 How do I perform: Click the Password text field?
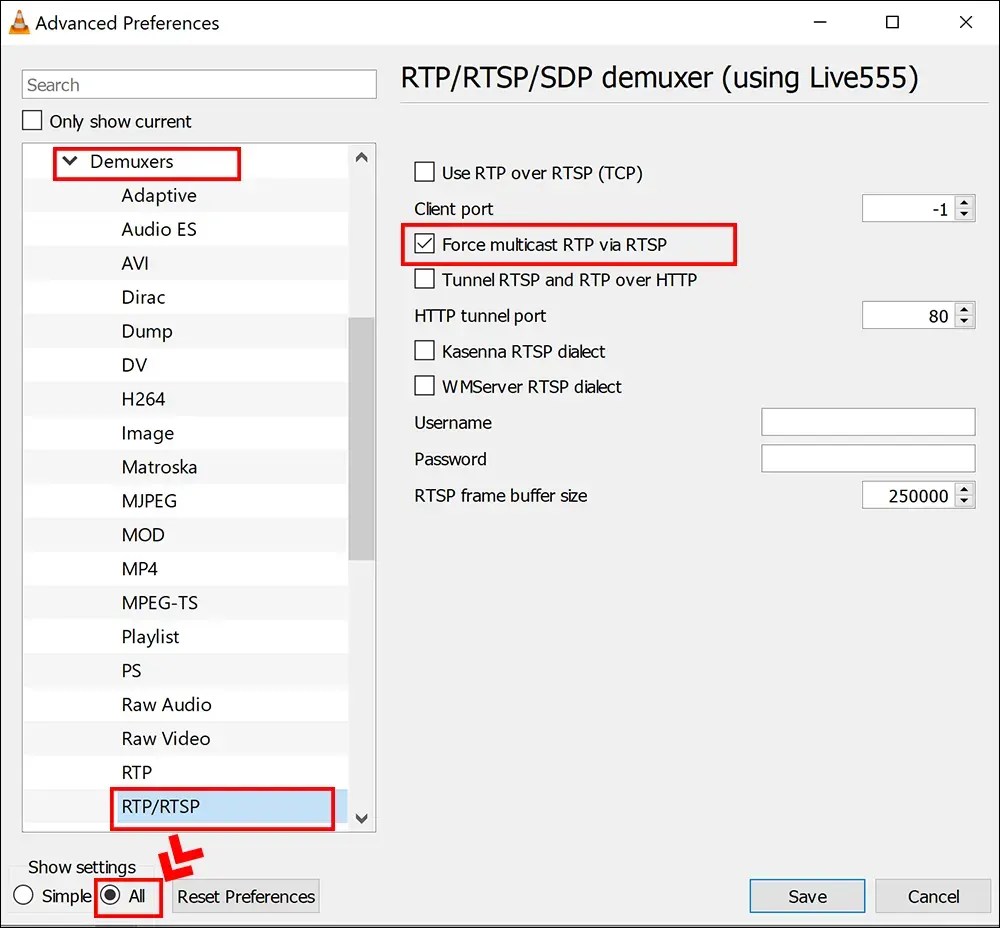pos(868,459)
